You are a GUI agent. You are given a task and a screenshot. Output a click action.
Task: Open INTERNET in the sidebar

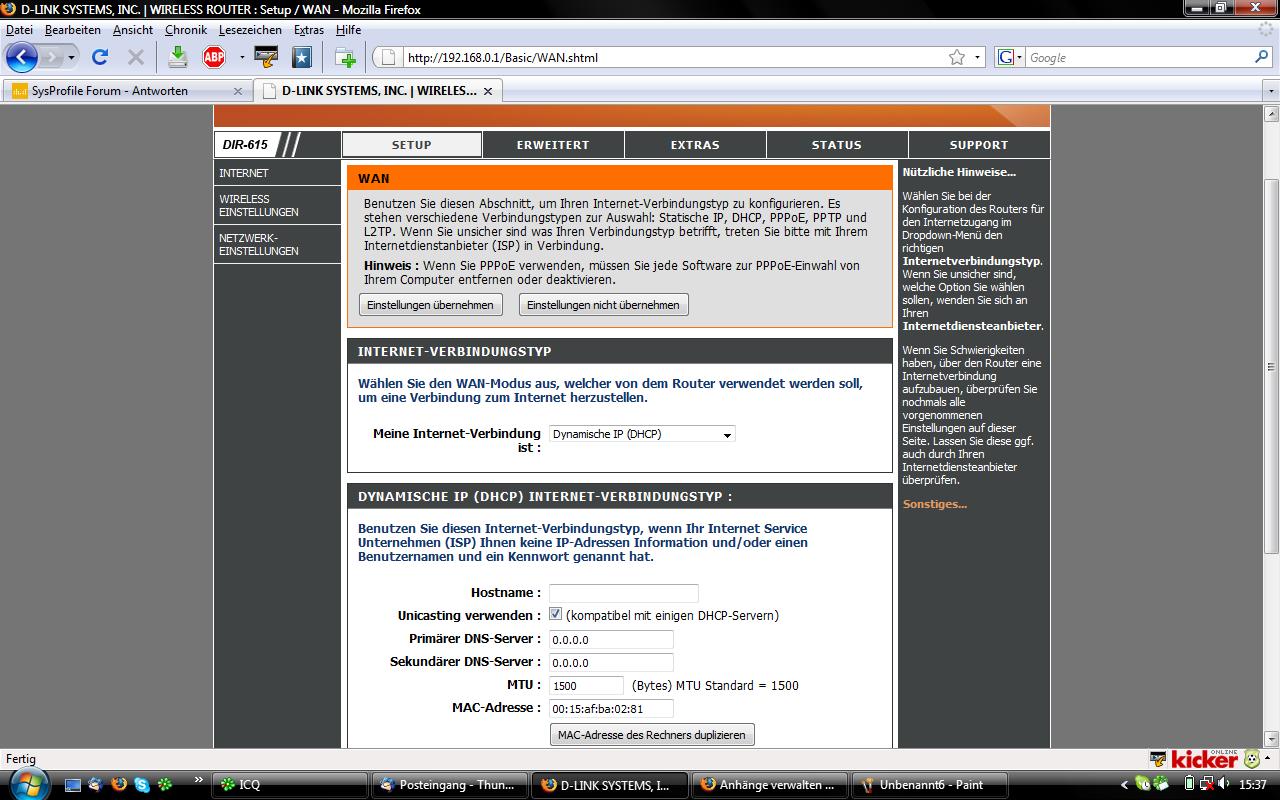pyautogui.click(x=277, y=173)
